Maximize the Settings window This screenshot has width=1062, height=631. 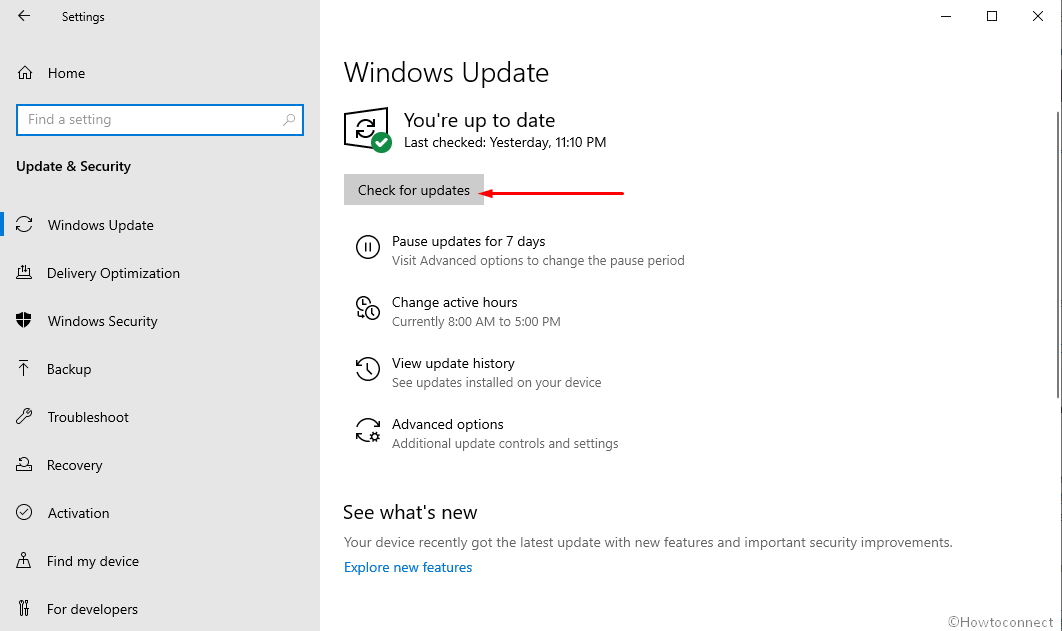[x=992, y=16]
